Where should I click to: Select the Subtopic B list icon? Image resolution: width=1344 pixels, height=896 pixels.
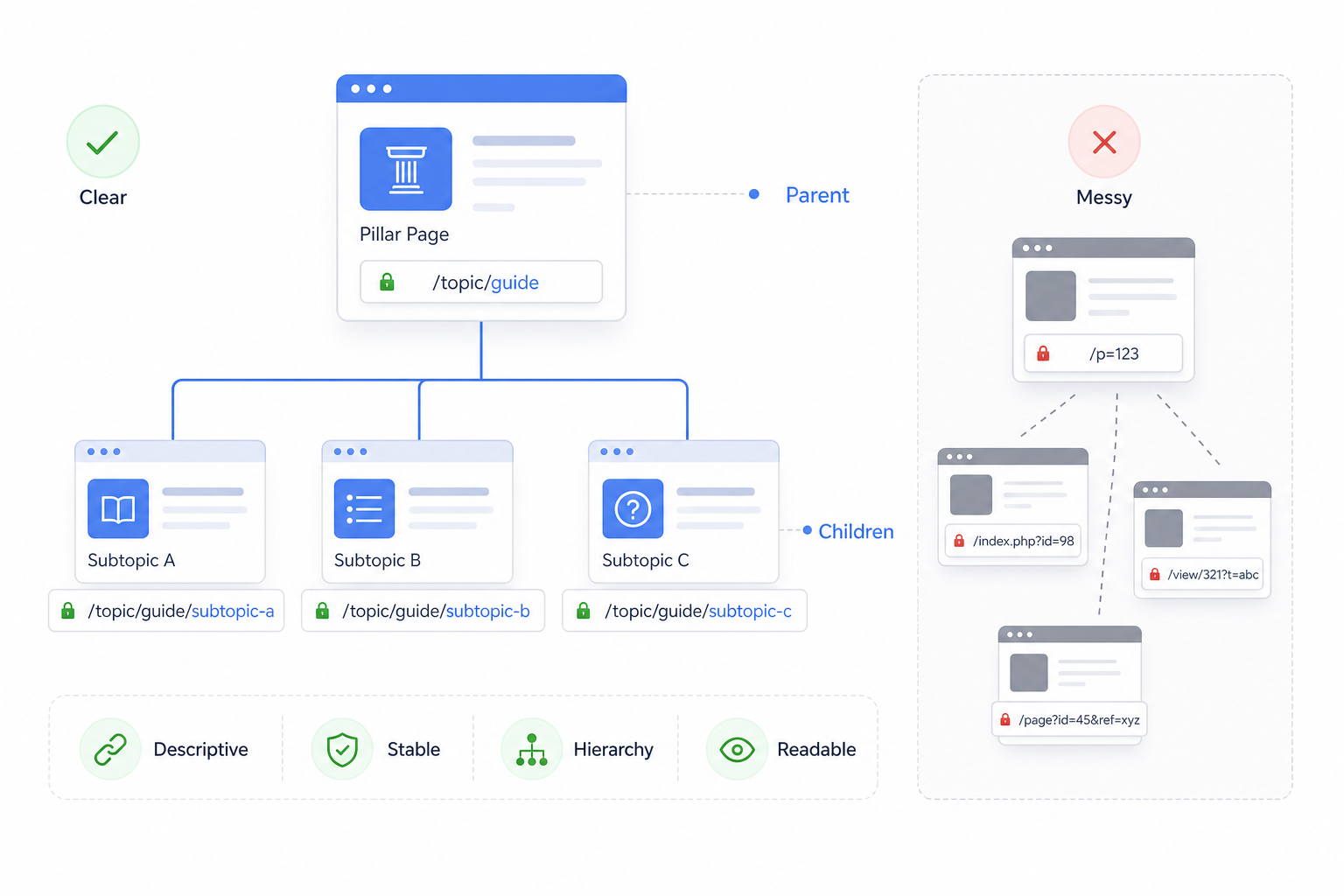364,508
